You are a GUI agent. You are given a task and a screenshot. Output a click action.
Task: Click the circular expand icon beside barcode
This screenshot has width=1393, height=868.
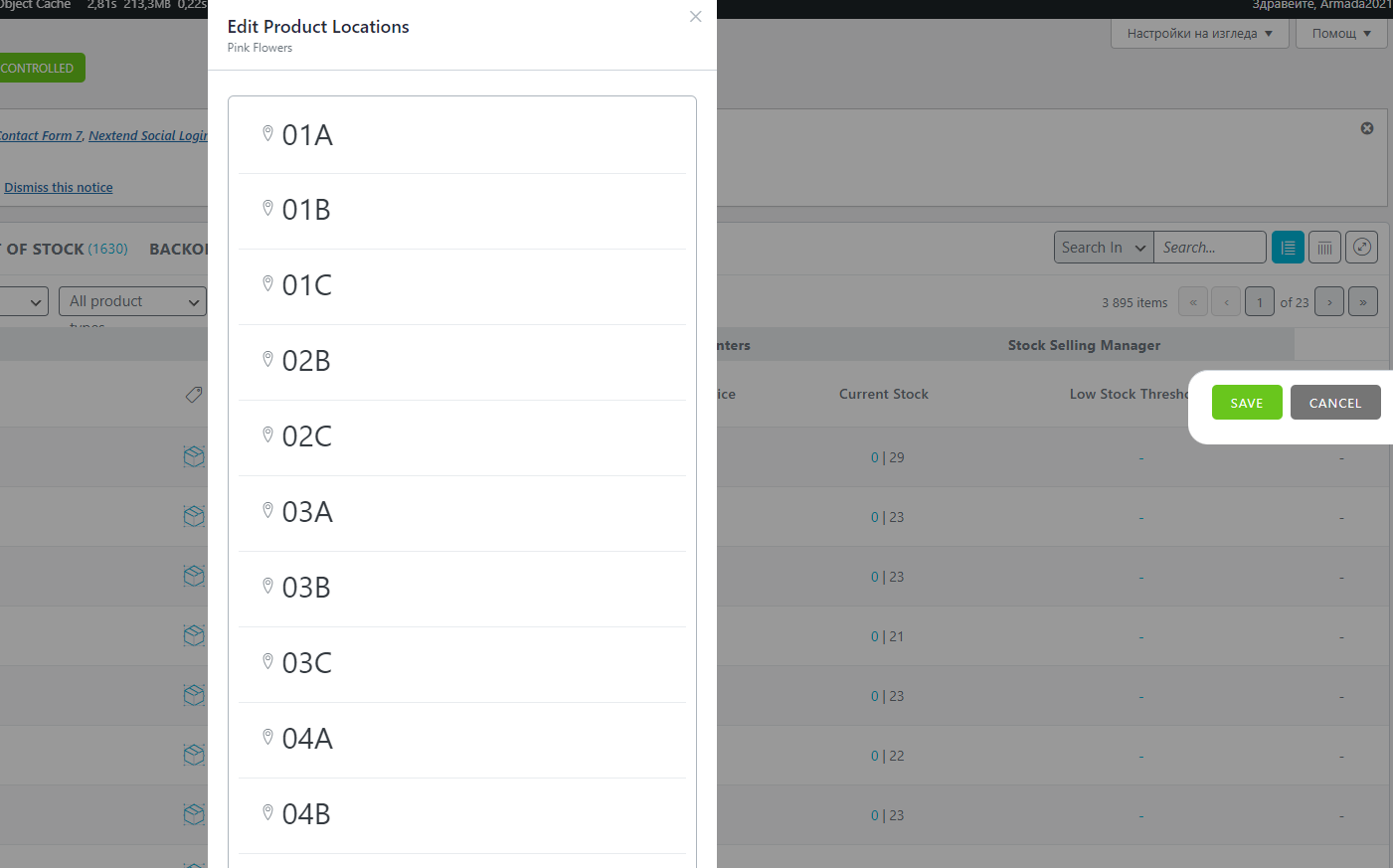click(1361, 248)
